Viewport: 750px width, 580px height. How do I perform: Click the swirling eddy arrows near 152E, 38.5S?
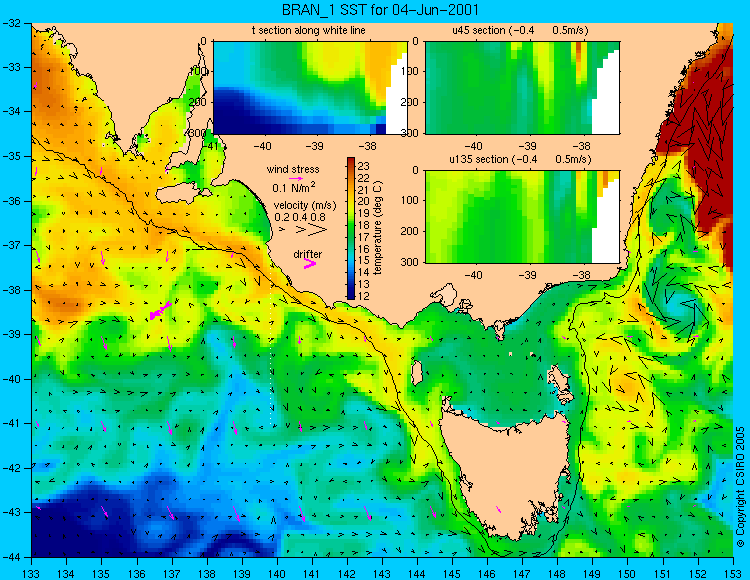[679, 306]
